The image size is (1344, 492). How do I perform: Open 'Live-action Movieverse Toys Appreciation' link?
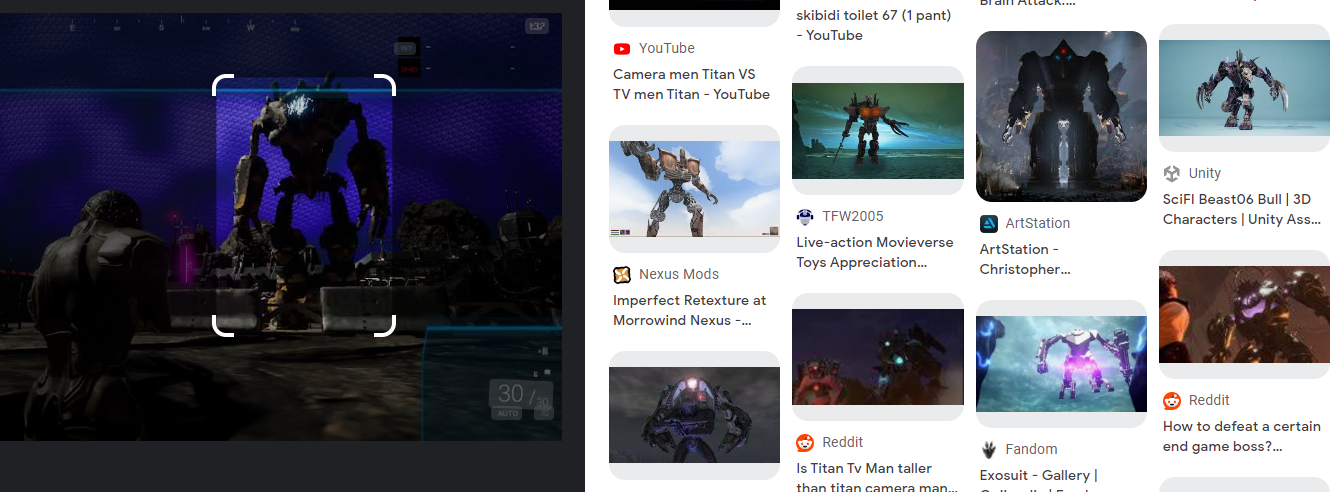point(875,252)
